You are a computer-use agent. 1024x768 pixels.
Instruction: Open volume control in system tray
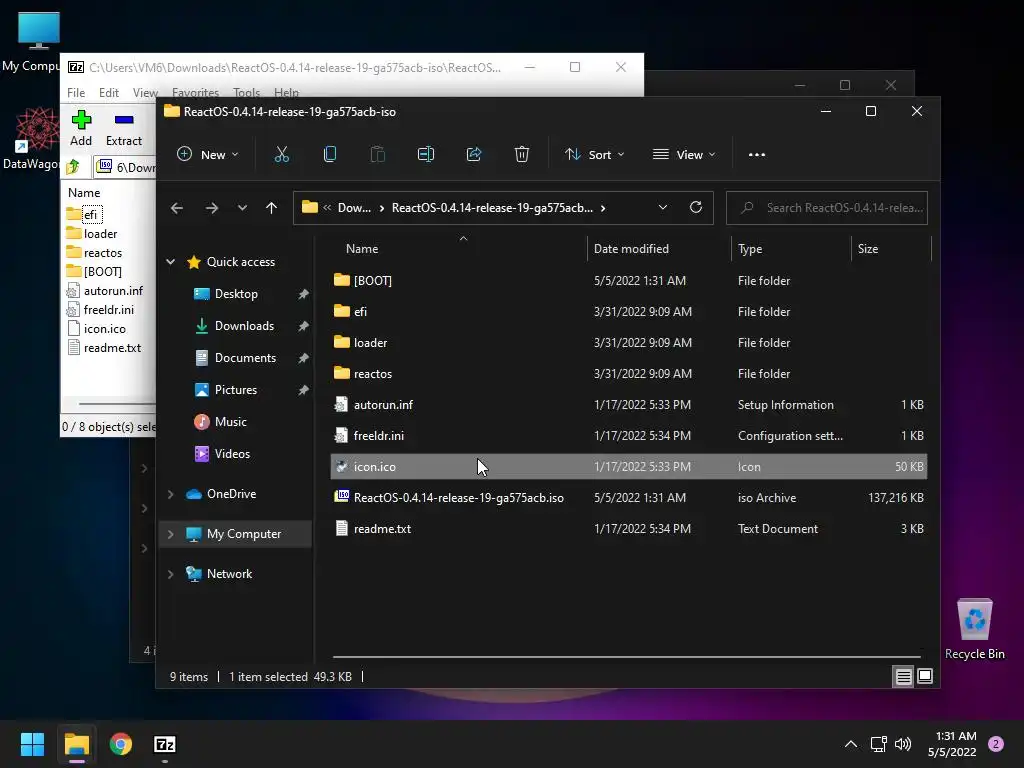pyautogui.click(x=903, y=744)
